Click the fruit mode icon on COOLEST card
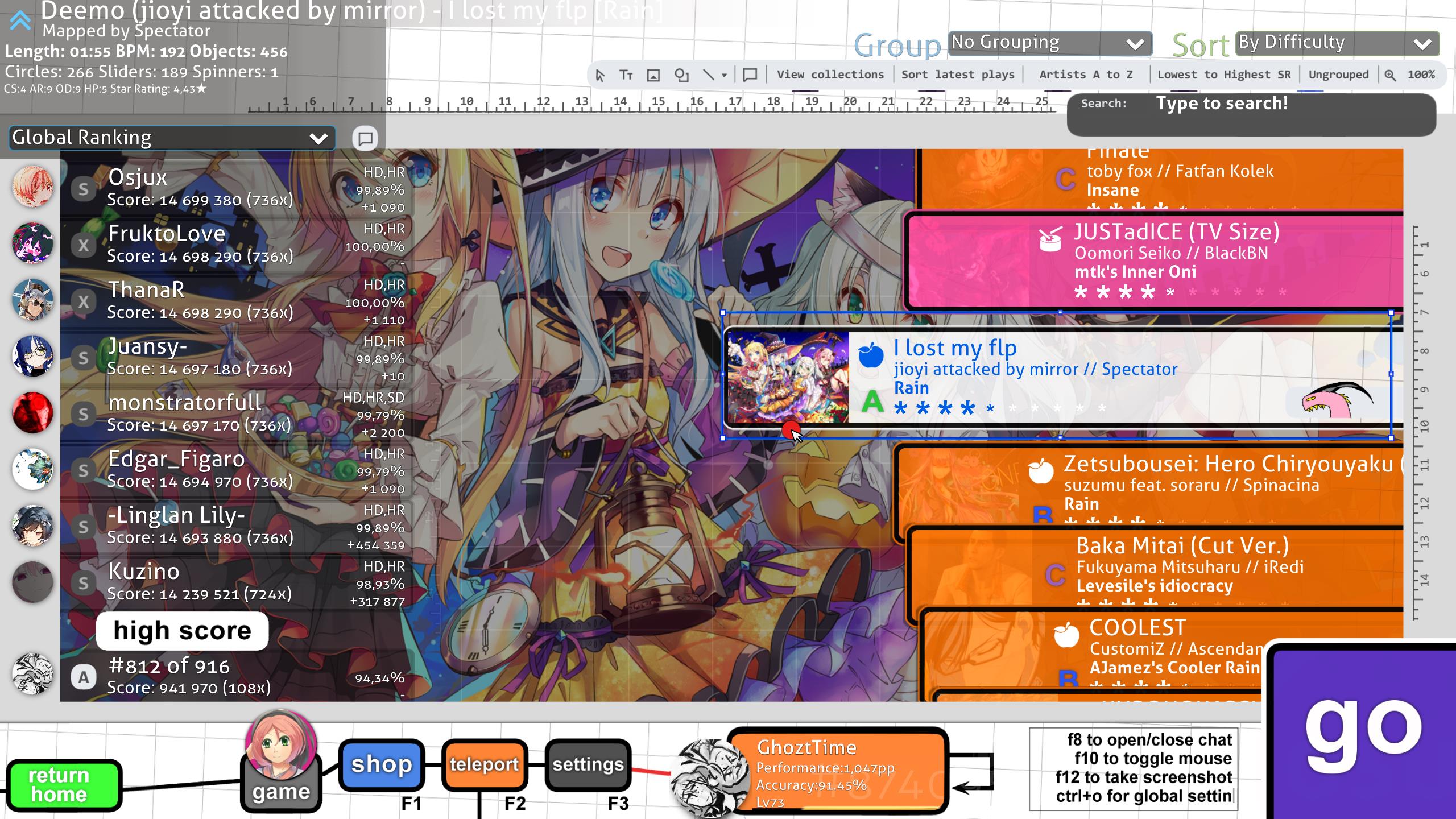Viewport: 1456px width, 819px height. coord(1066,634)
